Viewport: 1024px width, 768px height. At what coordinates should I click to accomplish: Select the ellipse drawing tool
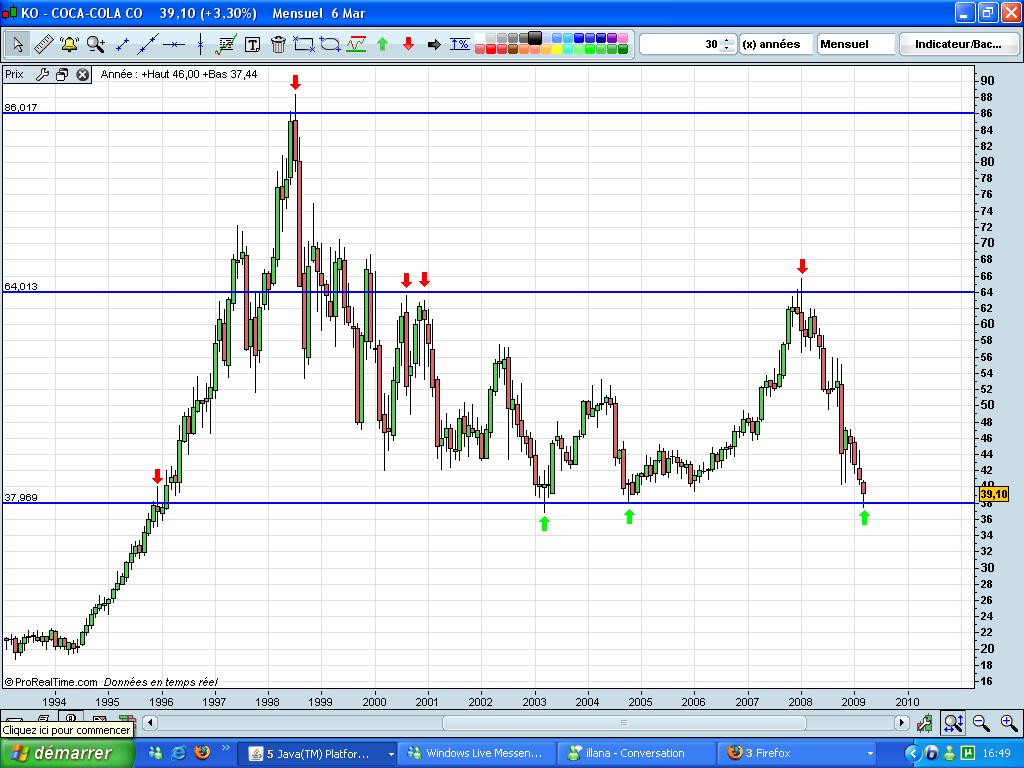pos(330,44)
